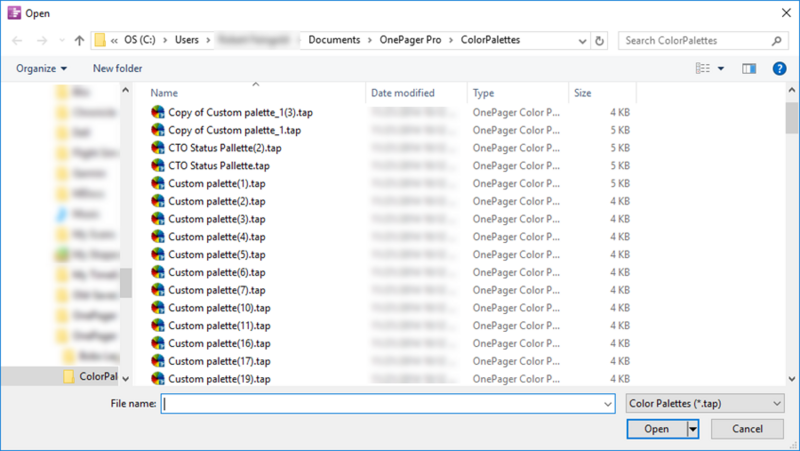
Task: Select the CTO Status Pallette.tap icon
Action: pyautogui.click(x=158, y=165)
